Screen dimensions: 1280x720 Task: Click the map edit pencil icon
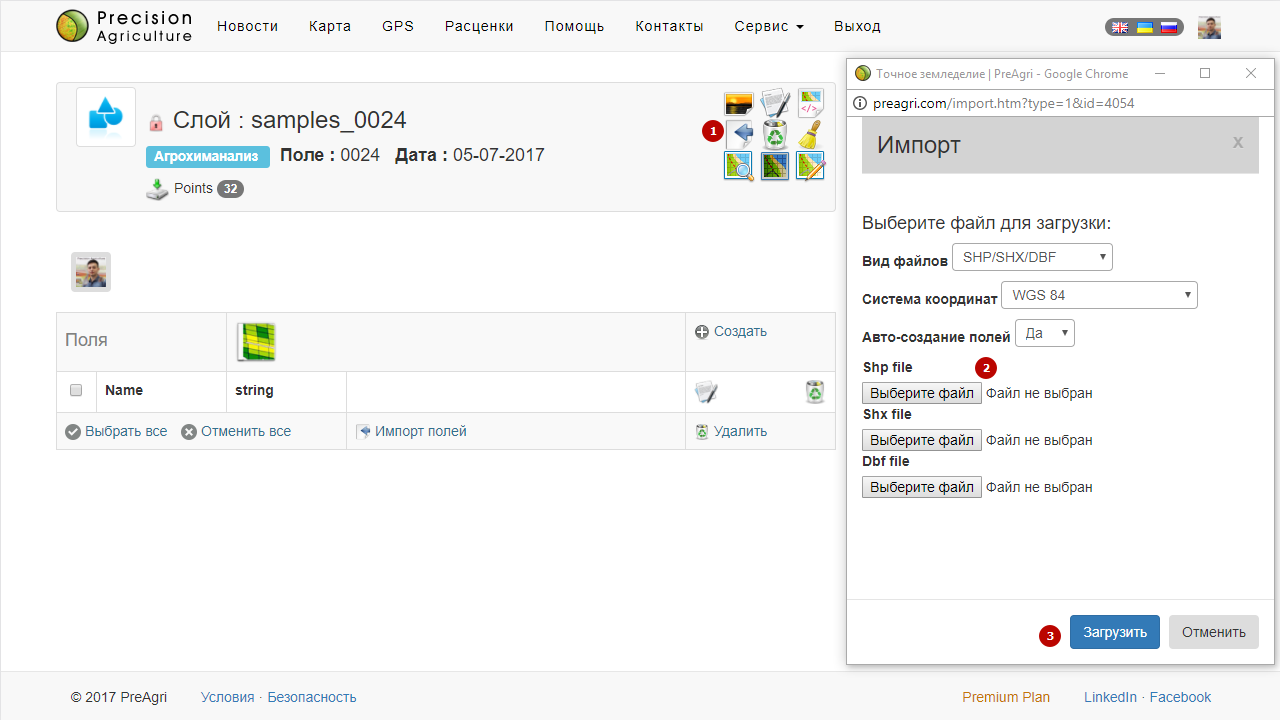[810, 166]
